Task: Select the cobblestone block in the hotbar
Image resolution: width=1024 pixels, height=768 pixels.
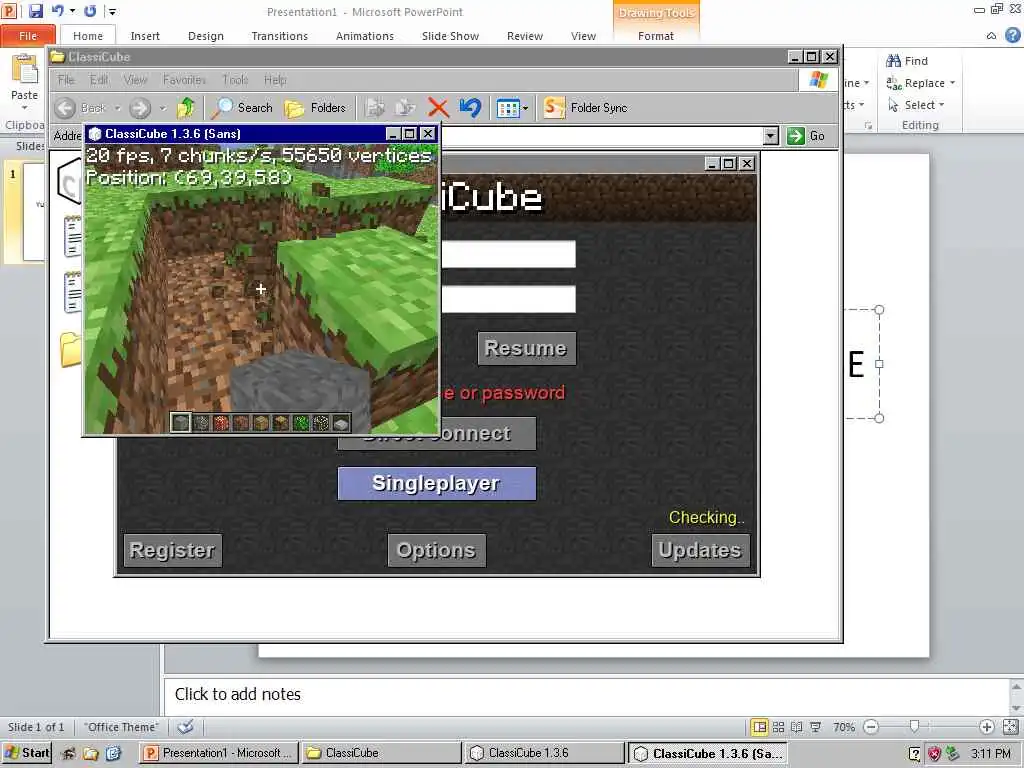Action: [201, 423]
